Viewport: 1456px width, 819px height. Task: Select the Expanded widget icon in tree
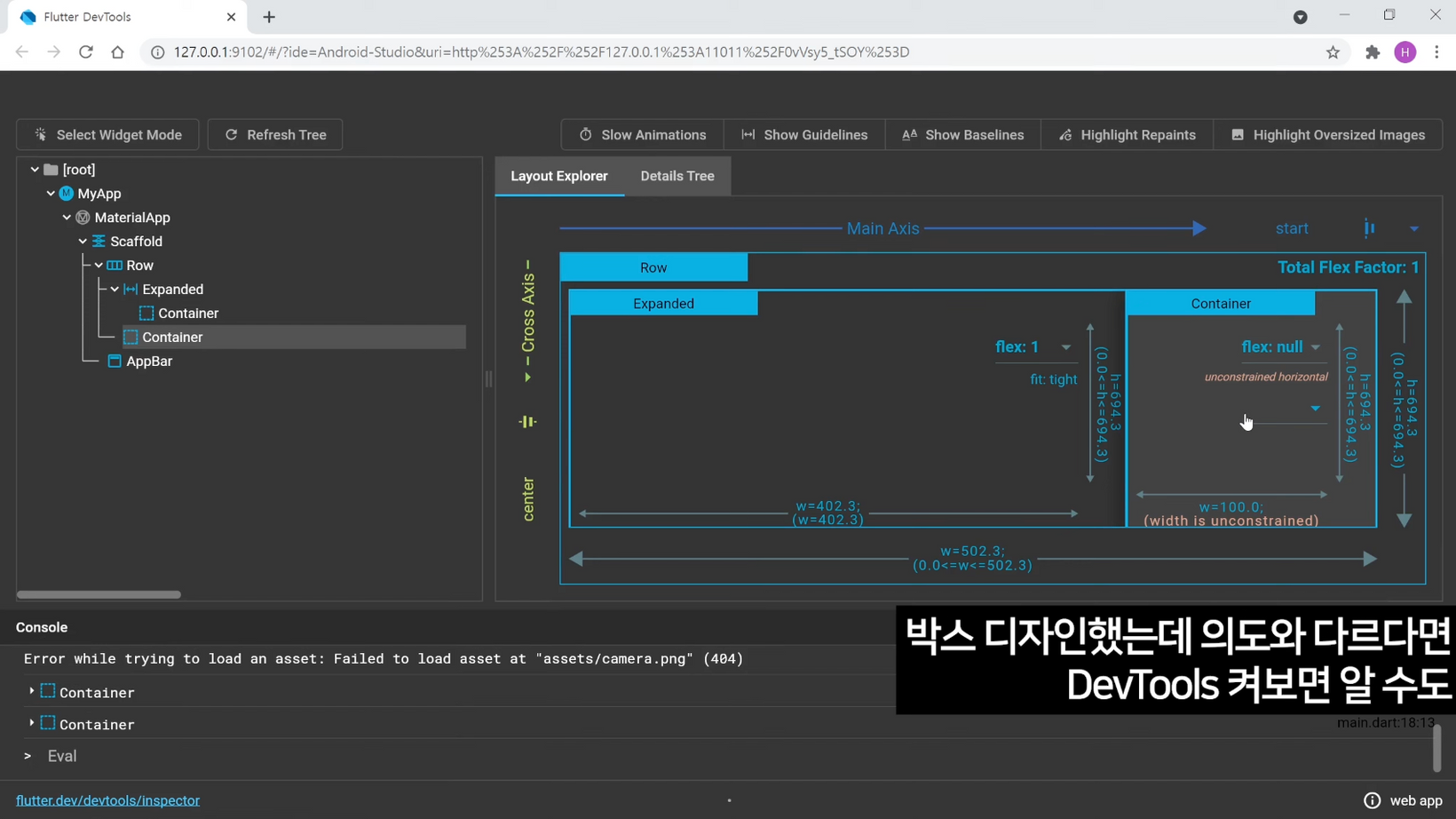tap(131, 290)
